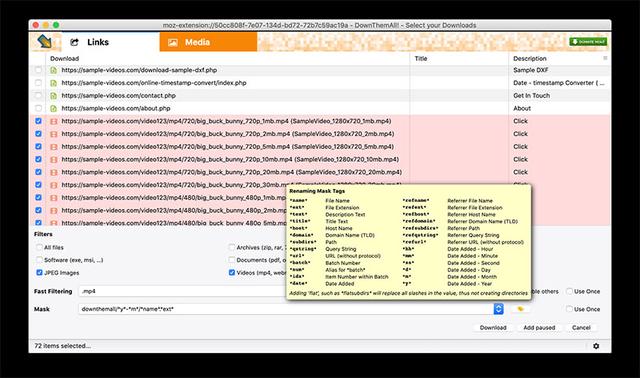Check the contact.php download row

pyautogui.click(x=38, y=96)
